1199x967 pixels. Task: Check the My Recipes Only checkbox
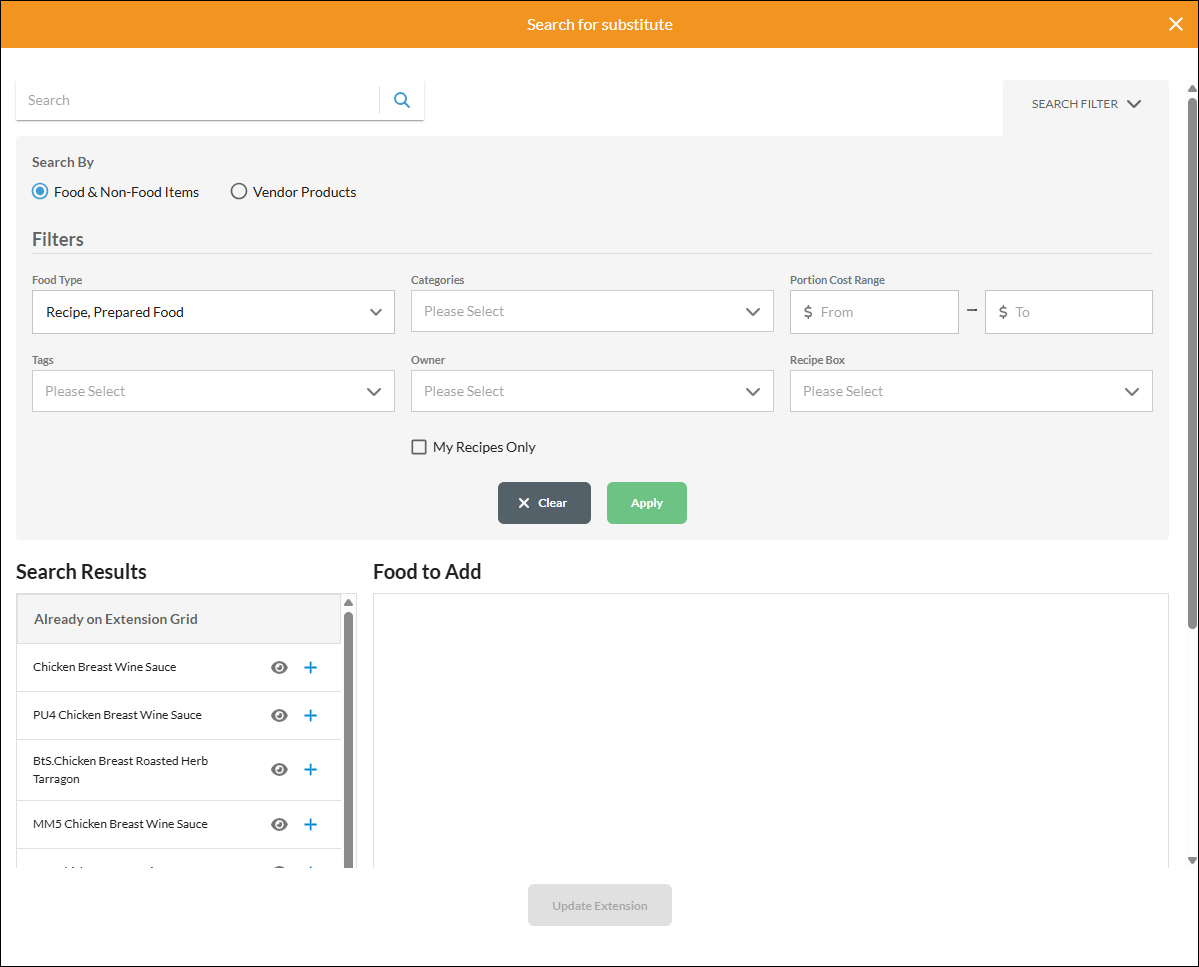[x=419, y=447]
